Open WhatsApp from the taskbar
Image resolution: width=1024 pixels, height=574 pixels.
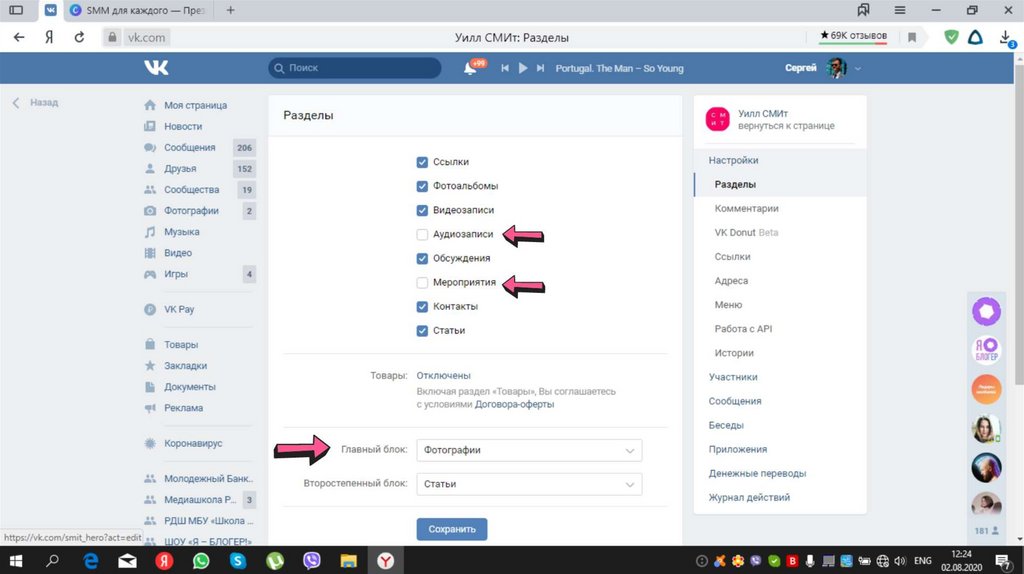pos(201,561)
